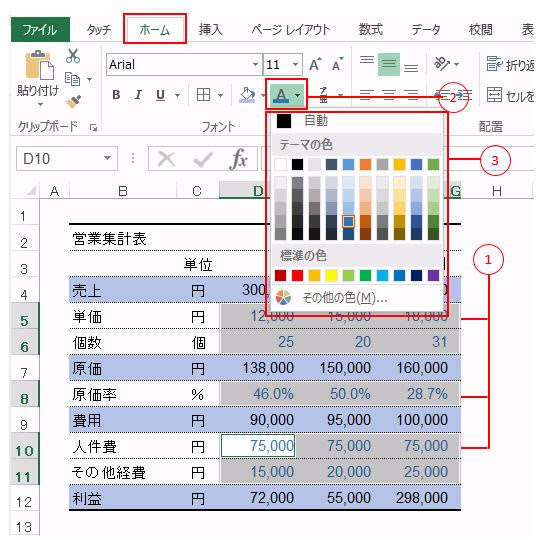Pick the red standard color swatch

[297, 275]
